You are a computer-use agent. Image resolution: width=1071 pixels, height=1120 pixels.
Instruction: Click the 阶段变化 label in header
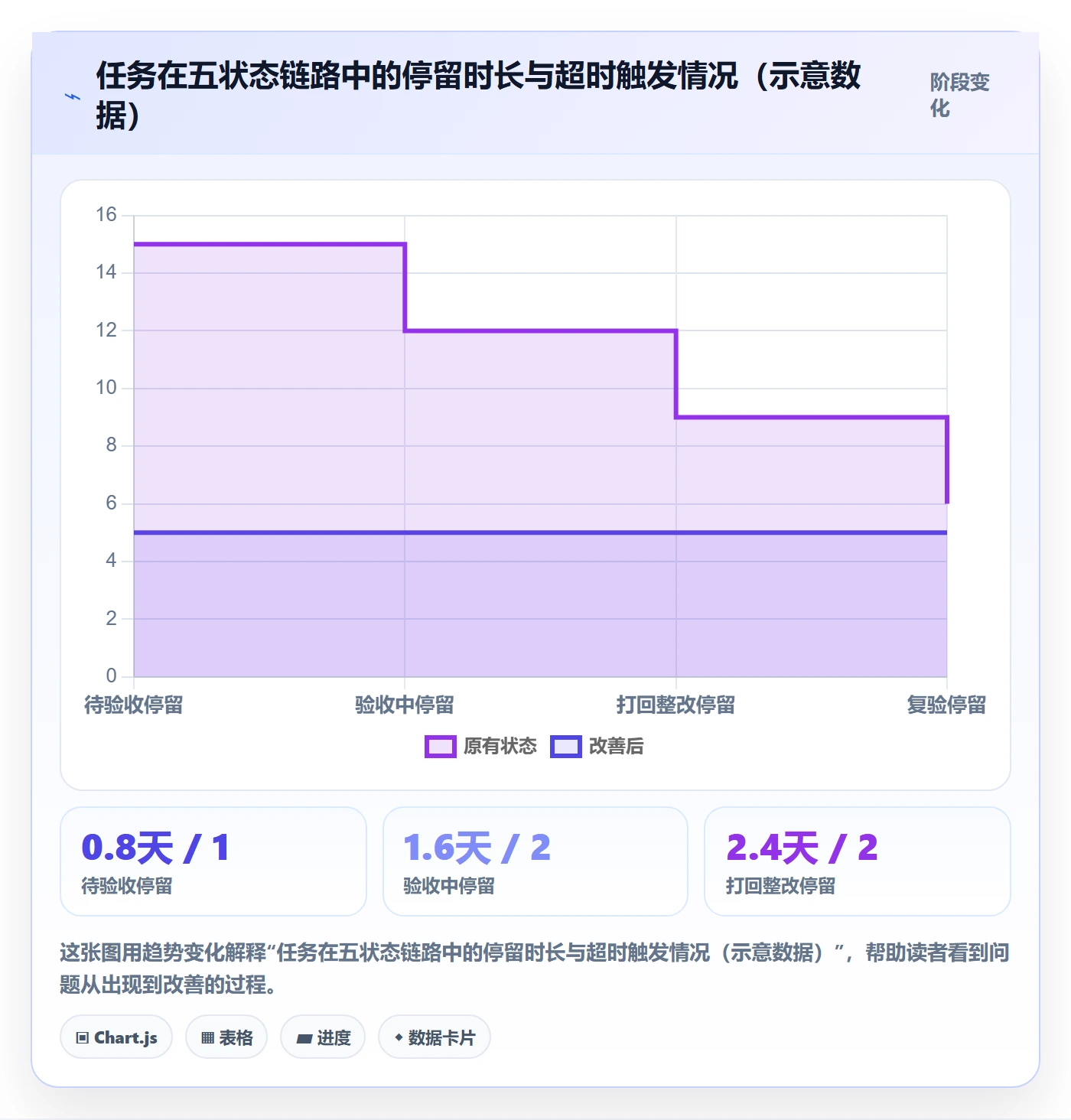point(959,95)
